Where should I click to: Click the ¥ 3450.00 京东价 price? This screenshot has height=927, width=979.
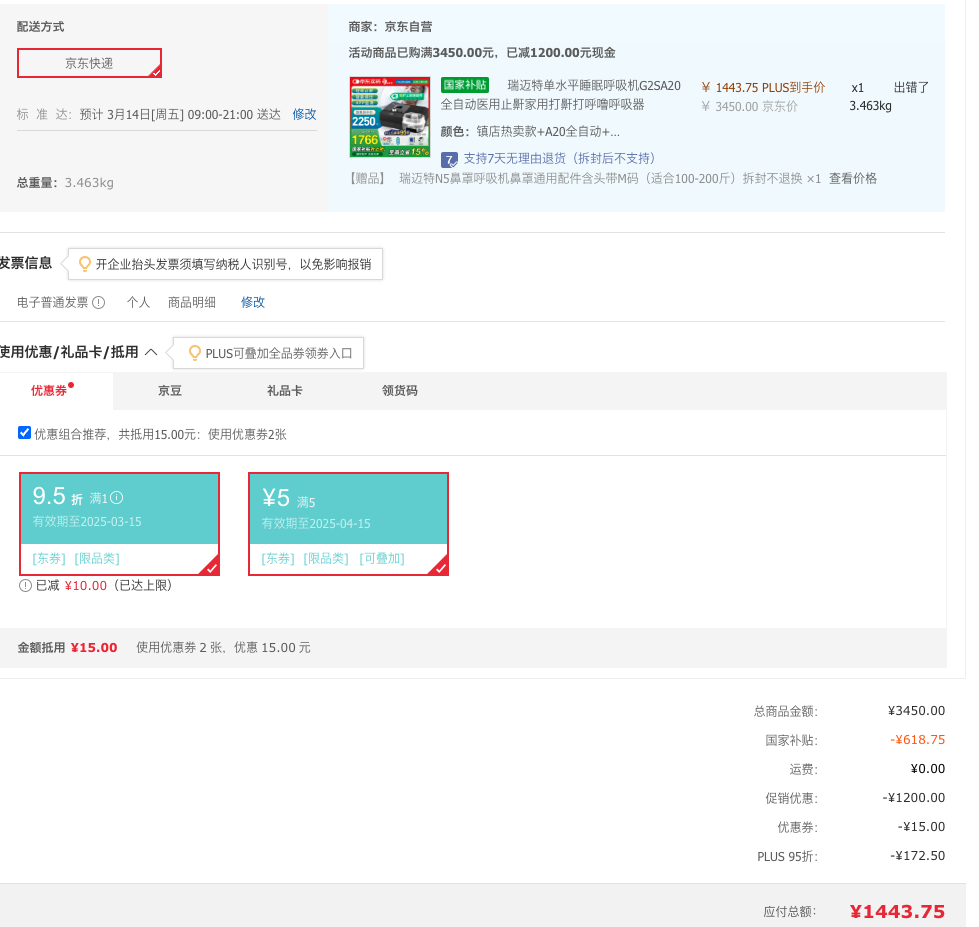749,107
